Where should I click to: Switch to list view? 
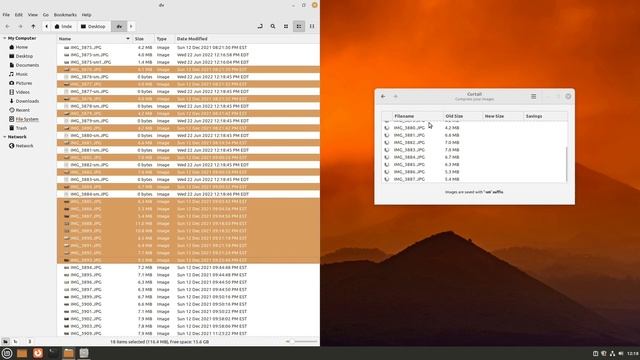299,26
